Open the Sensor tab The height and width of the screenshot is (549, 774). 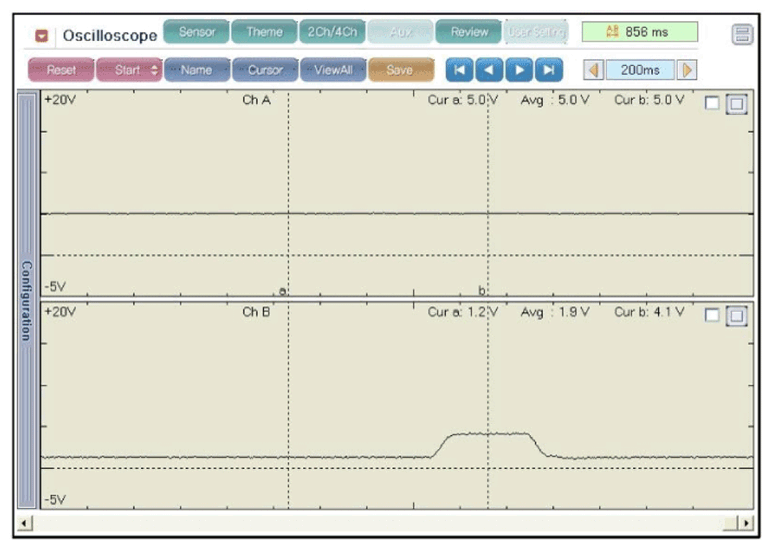[x=195, y=32]
